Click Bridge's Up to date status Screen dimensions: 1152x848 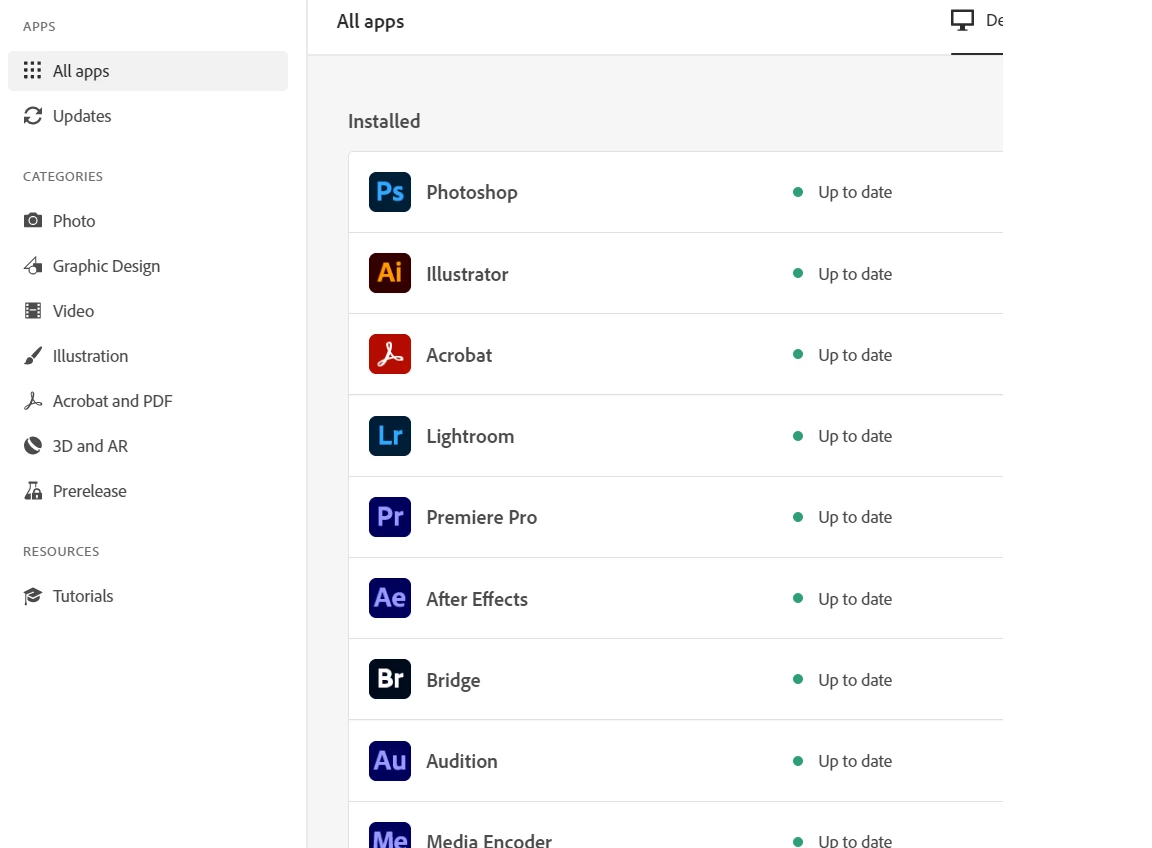pos(843,680)
